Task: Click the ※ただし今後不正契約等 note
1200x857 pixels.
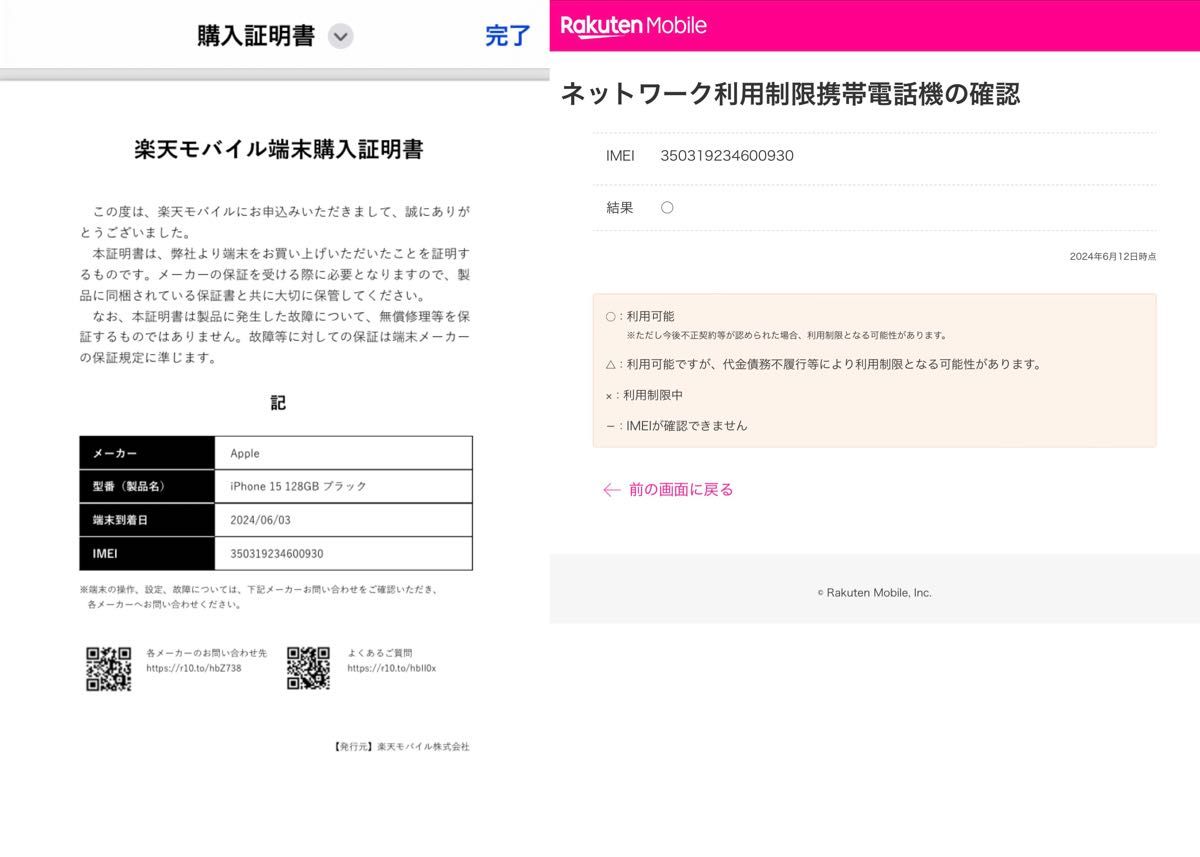Action: point(786,336)
